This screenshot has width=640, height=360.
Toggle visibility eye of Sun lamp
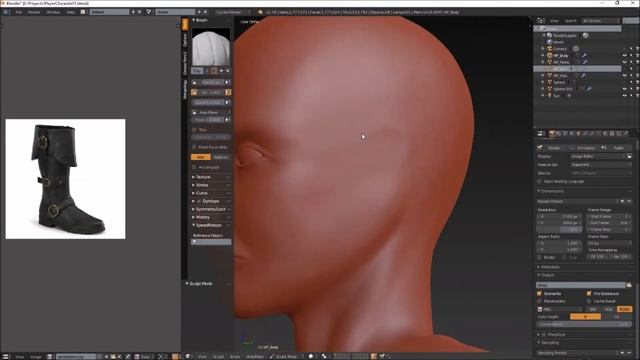624,96
